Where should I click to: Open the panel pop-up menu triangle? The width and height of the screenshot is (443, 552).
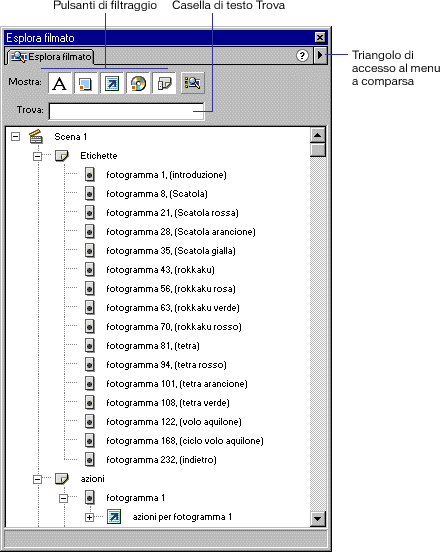tap(320, 55)
